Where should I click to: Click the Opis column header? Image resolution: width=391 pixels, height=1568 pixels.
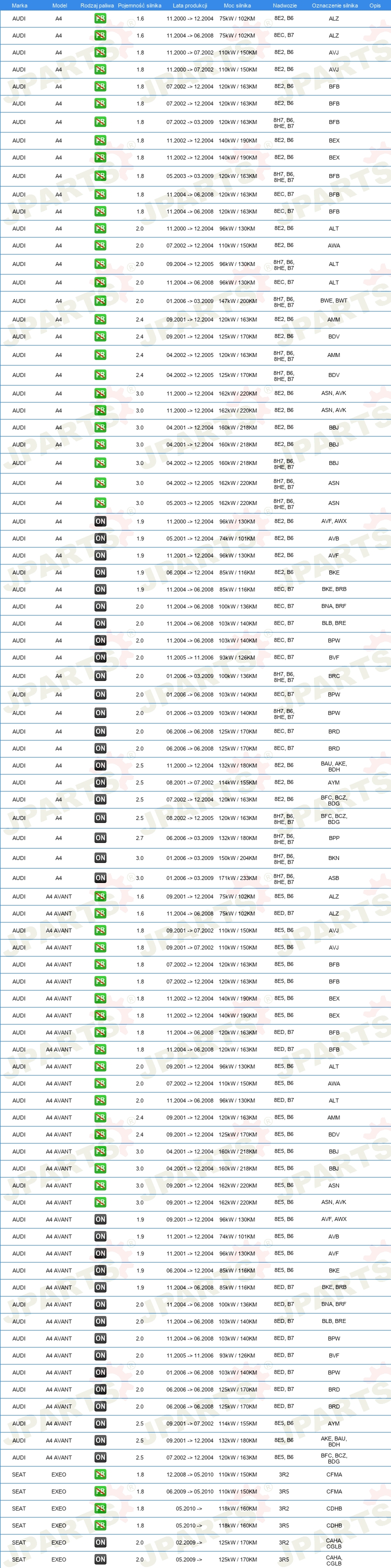coord(374,5)
